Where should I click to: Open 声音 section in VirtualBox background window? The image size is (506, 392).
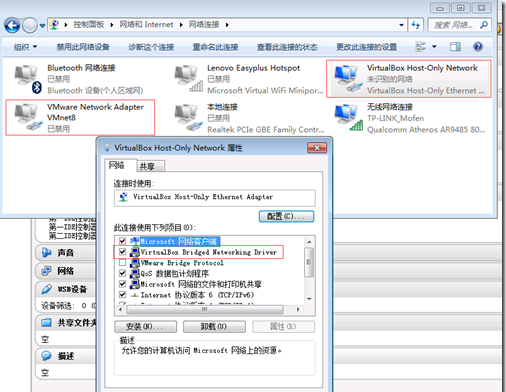coord(65,253)
